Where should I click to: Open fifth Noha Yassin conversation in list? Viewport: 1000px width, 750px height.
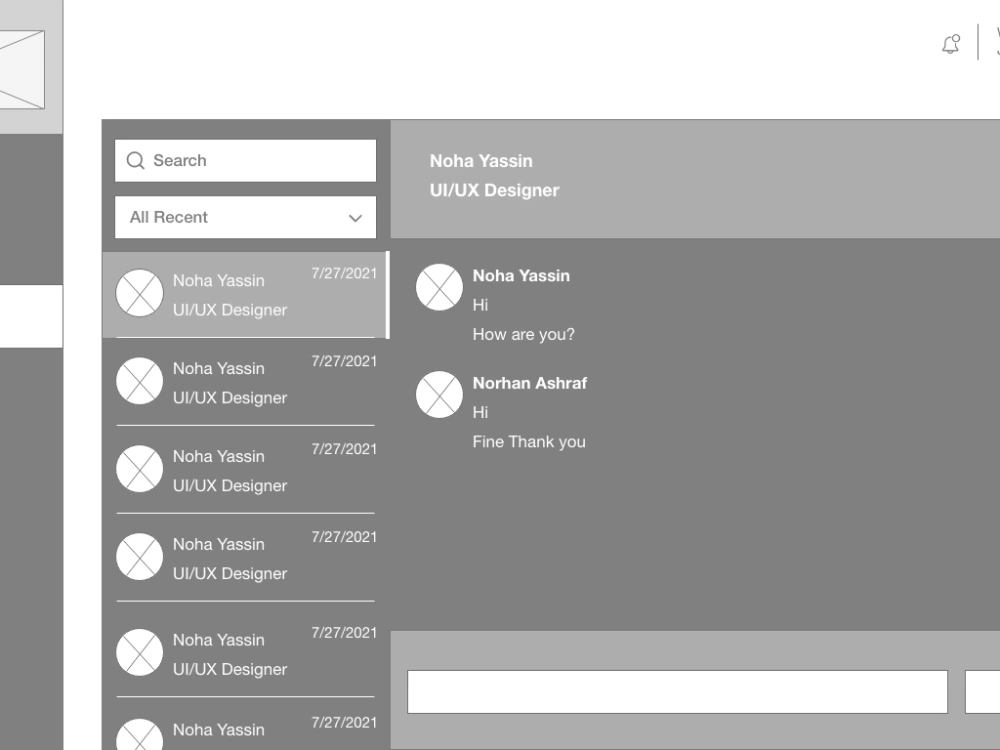246,651
